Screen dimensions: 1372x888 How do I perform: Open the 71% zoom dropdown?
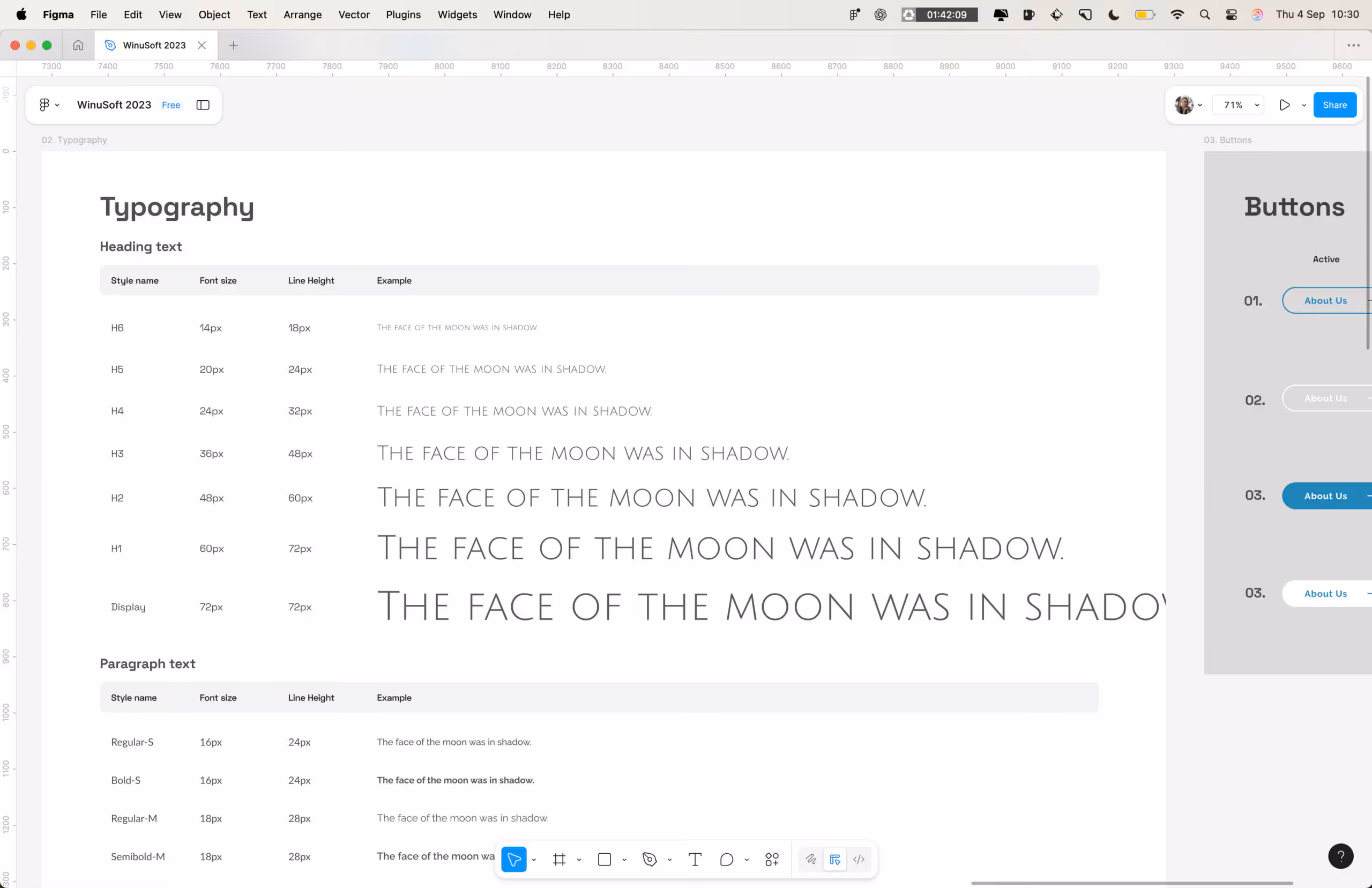[1239, 105]
